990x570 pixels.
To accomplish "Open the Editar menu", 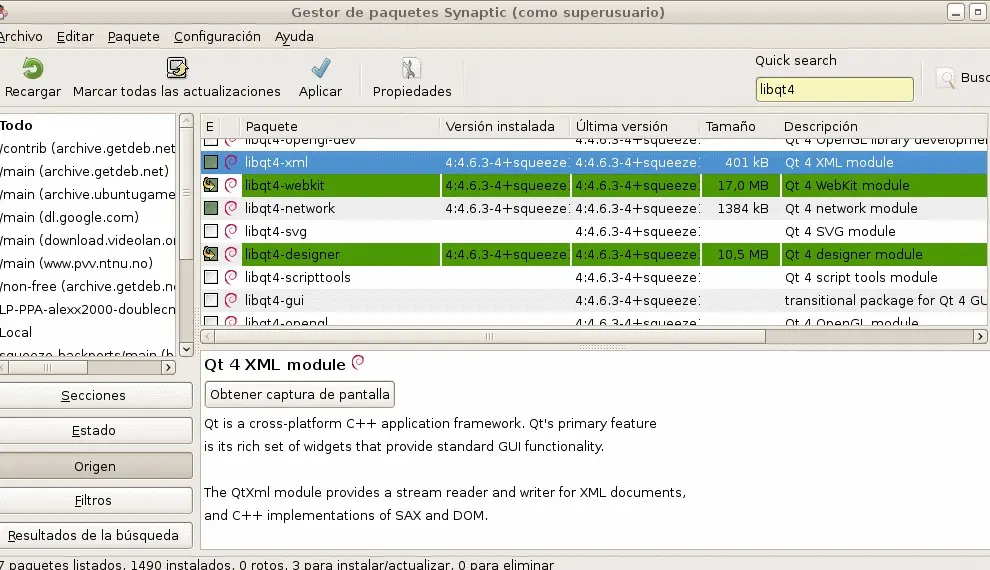I will pyautogui.click(x=75, y=37).
